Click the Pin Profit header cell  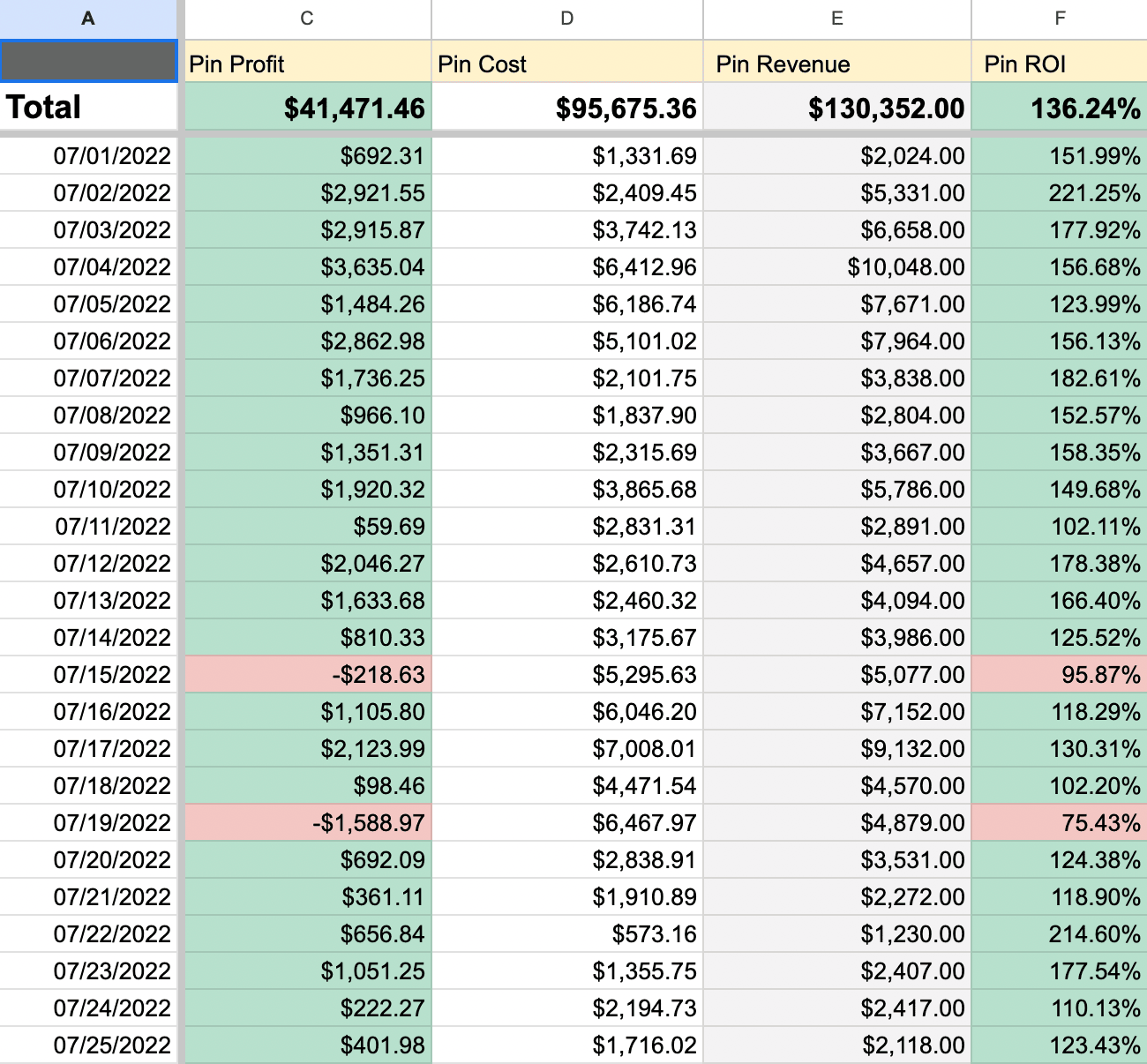(306, 64)
